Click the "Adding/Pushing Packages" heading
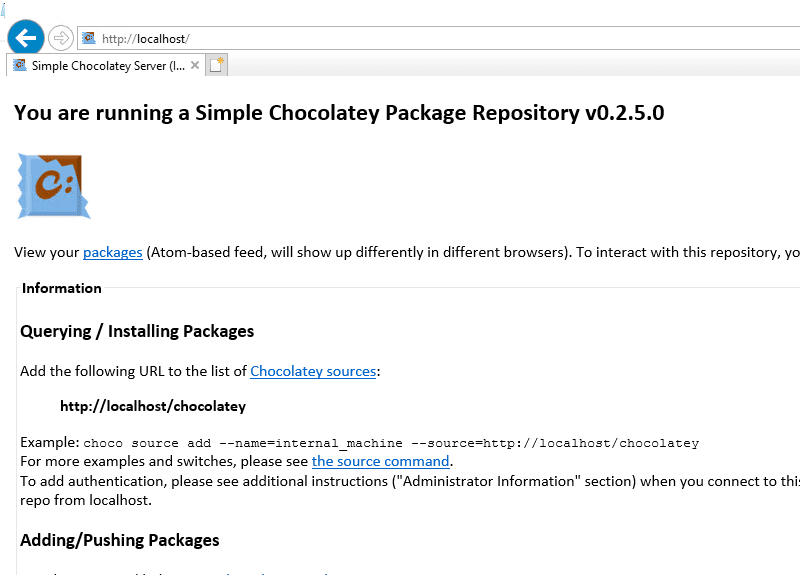Viewport: 800px width, 575px height. coord(119,540)
